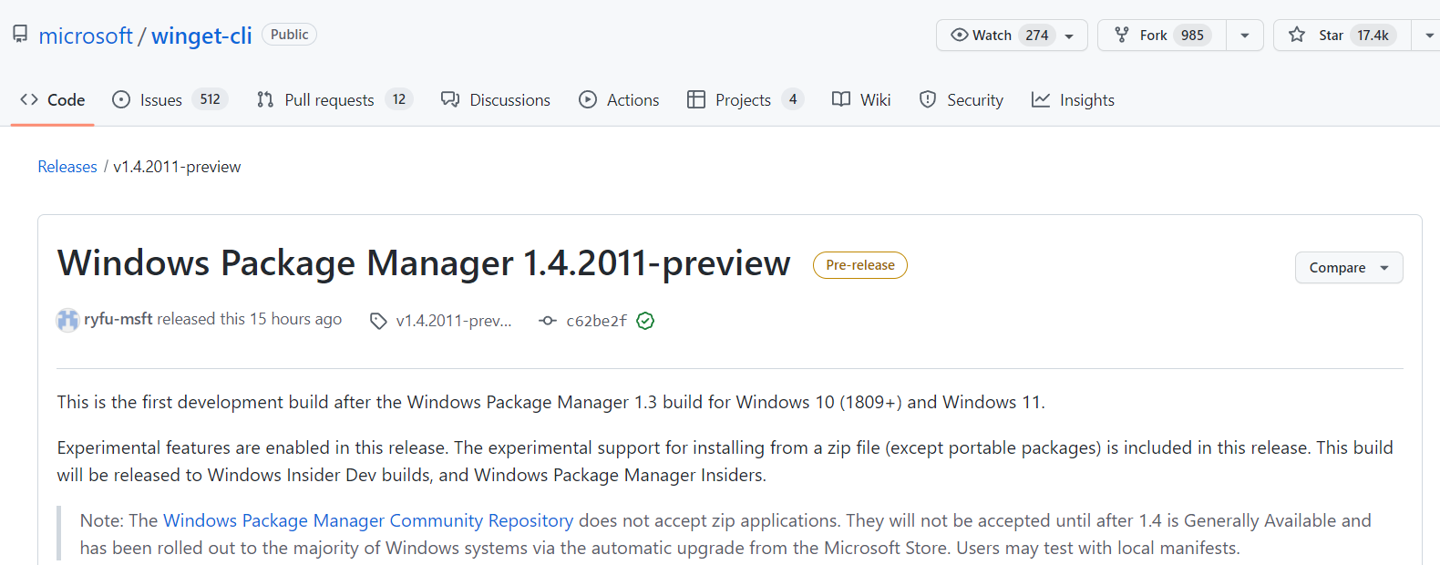Open the Fork options dropdown arrow
Viewport: 1440px width, 565px height.
point(1244,35)
